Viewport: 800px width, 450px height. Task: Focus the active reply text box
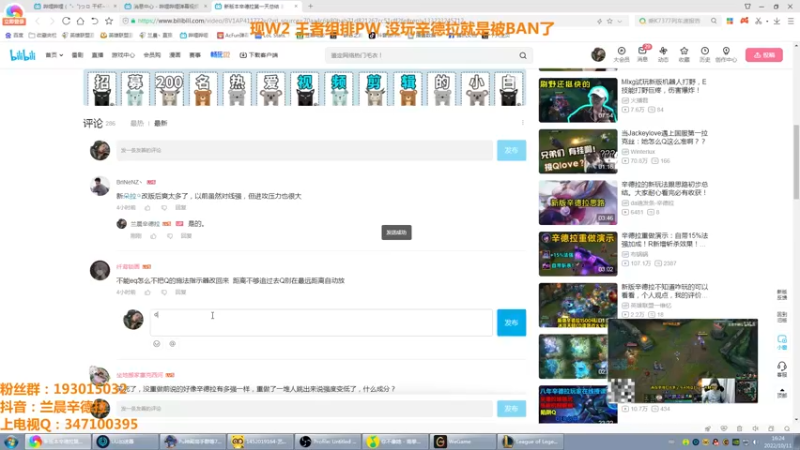pyautogui.click(x=321, y=322)
